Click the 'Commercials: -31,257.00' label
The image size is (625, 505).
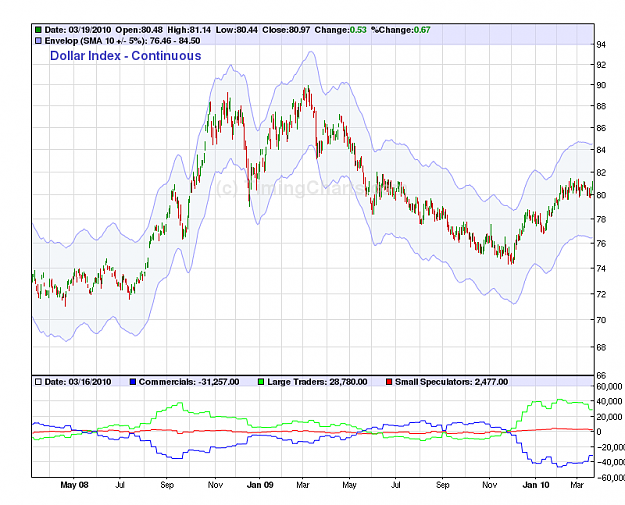(189, 382)
